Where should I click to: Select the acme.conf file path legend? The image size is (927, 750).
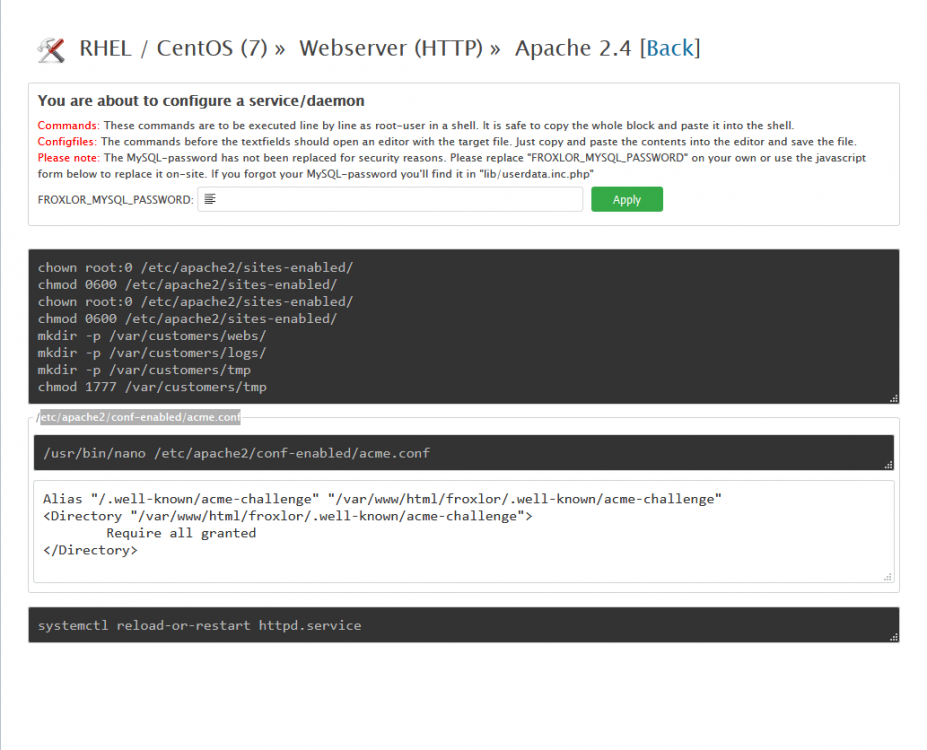point(138,416)
